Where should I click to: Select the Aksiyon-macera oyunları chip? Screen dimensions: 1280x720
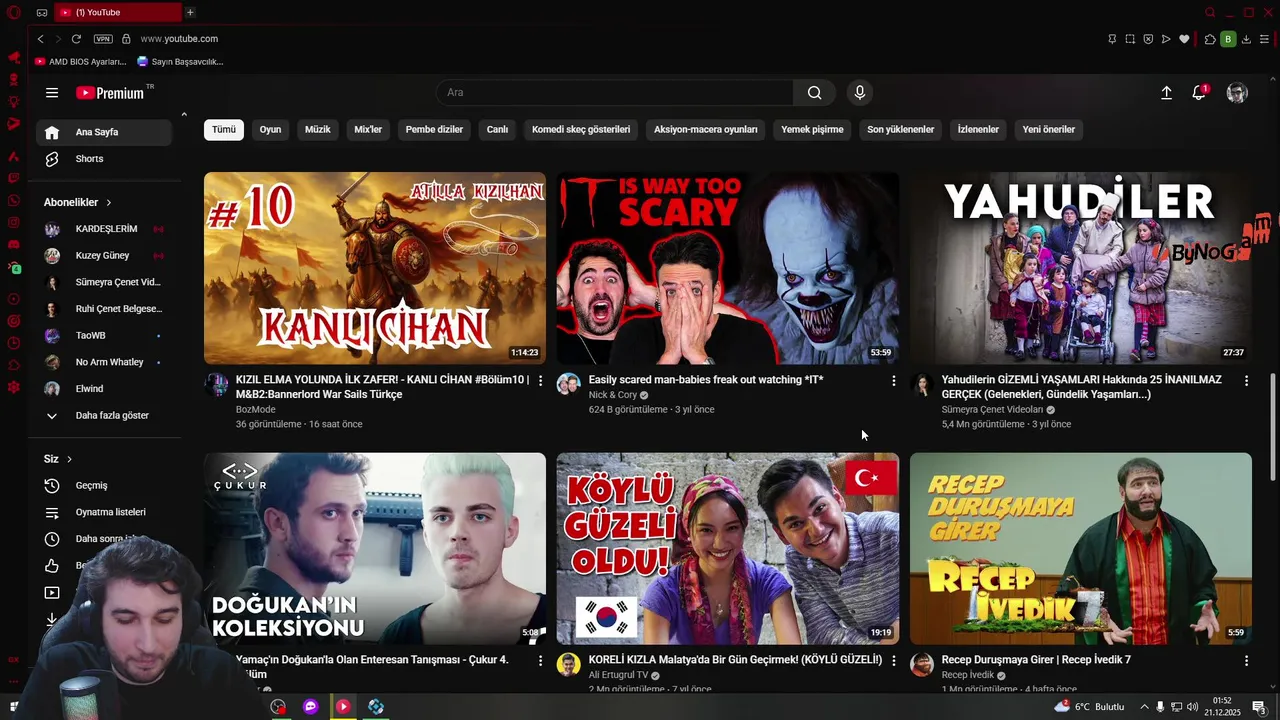pos(706,130)
